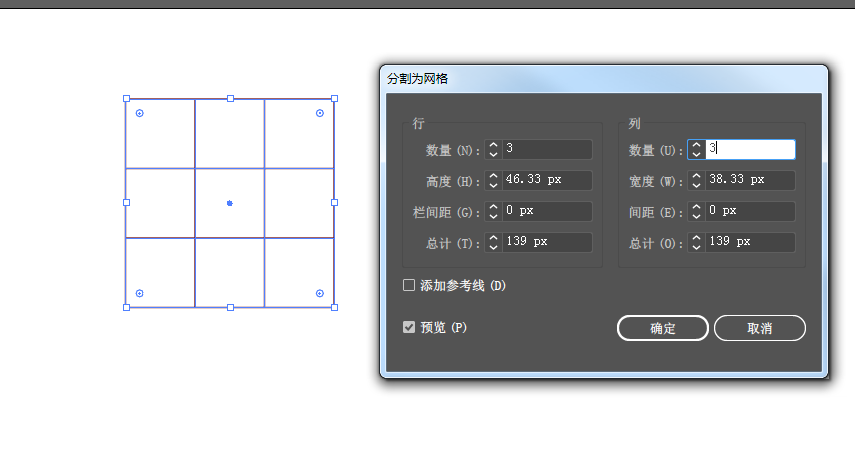
Task: Click the 取消 button
Action: pyautogui.click(x=760, y=328)
